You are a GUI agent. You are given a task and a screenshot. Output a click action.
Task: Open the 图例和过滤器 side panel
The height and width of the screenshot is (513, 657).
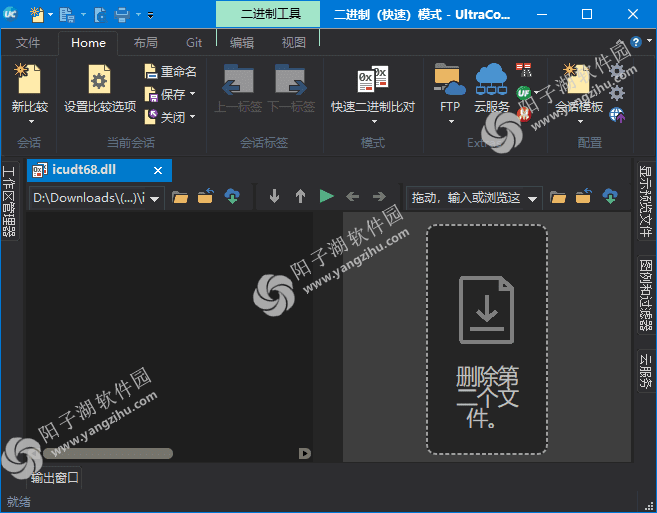point(646,295)
